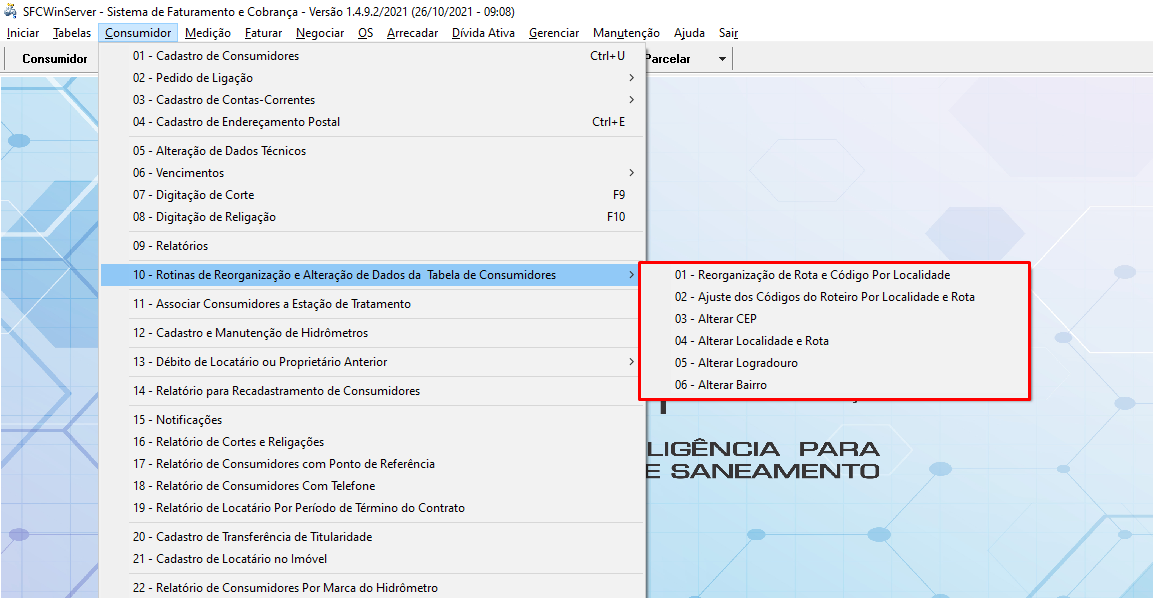This screenshot has height=598, width=1153.
Task: Open the Faturar menu
Action: 263,32
